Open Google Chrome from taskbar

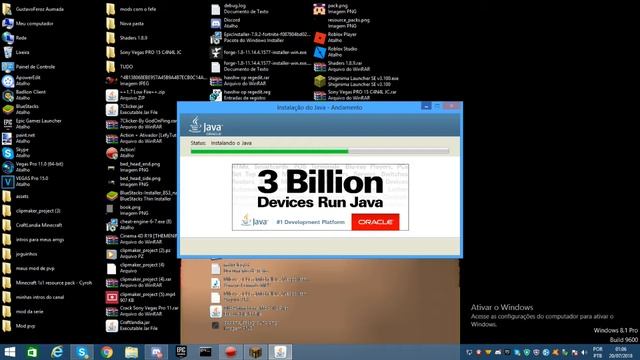(107, 352)
